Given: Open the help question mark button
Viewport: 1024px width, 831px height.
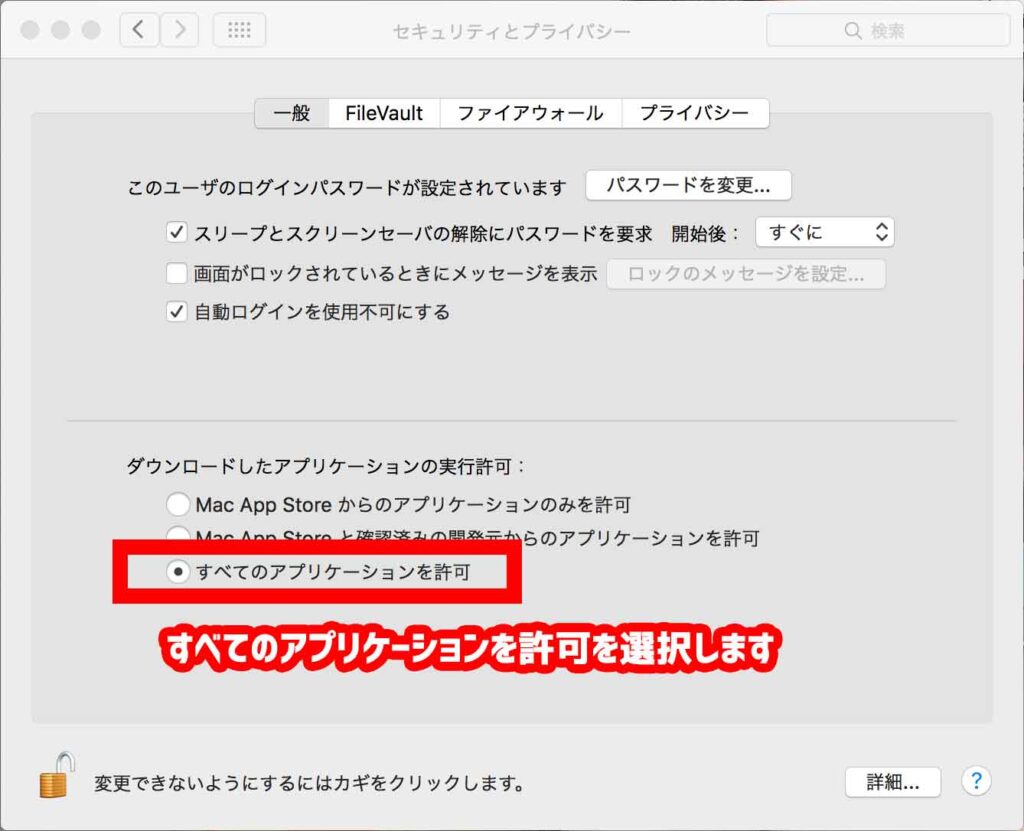Looking at the screenshot, I should pyautogui.click(x=975, y=781).
